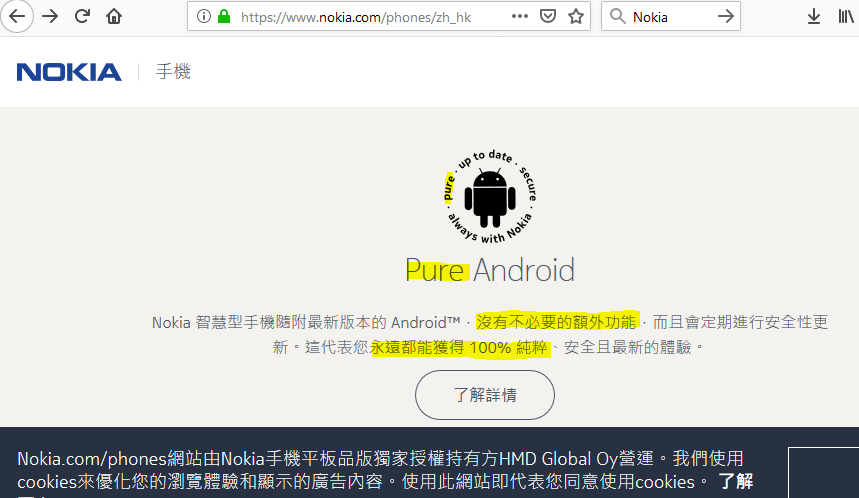Open the page actions ellipsis menu
Viewport: 859px width, 498px height.
520,16
